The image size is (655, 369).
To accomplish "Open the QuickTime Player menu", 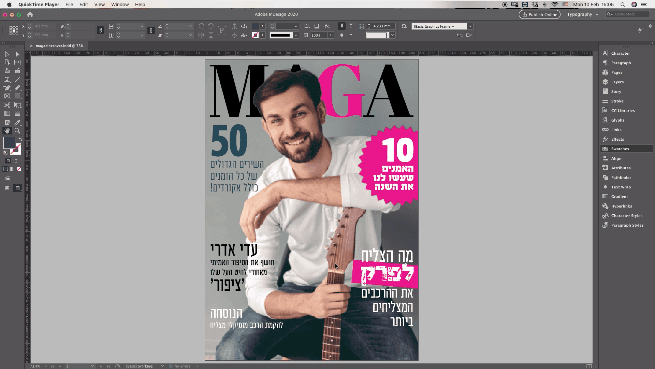I will point(39,4).
